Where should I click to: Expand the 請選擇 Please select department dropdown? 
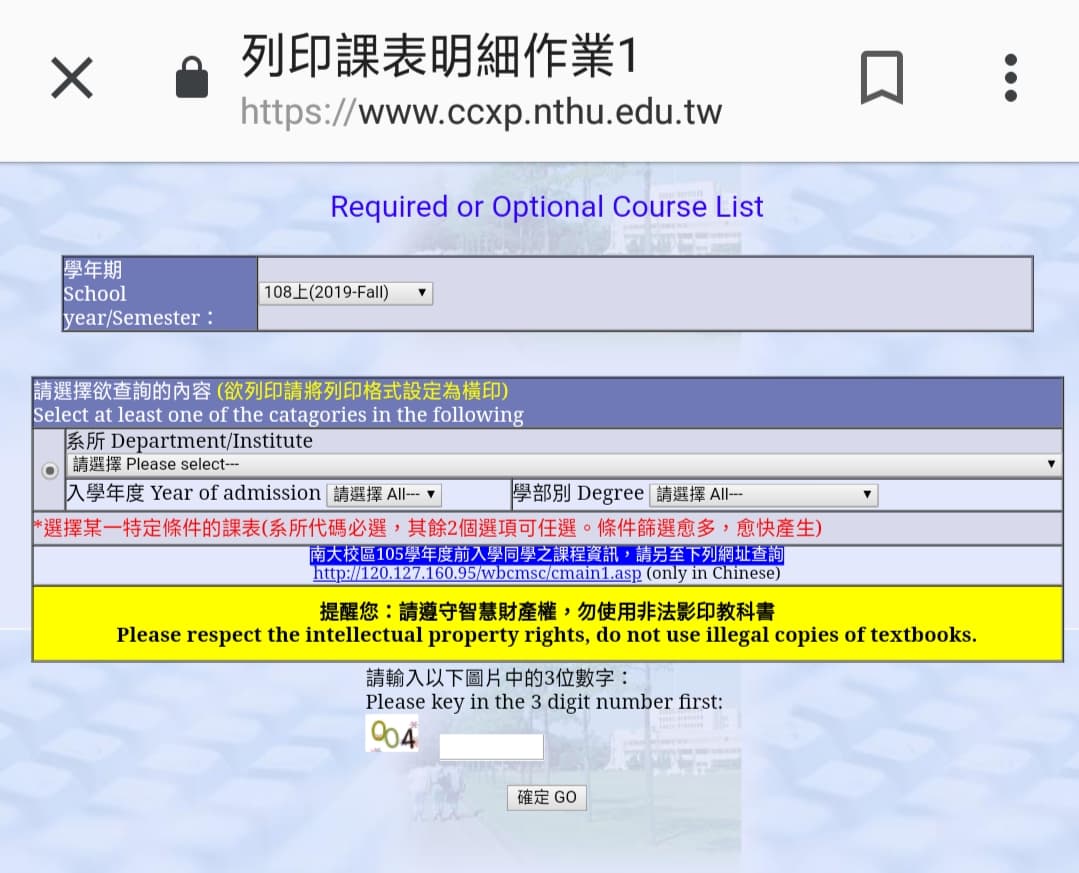click(564, 464)
